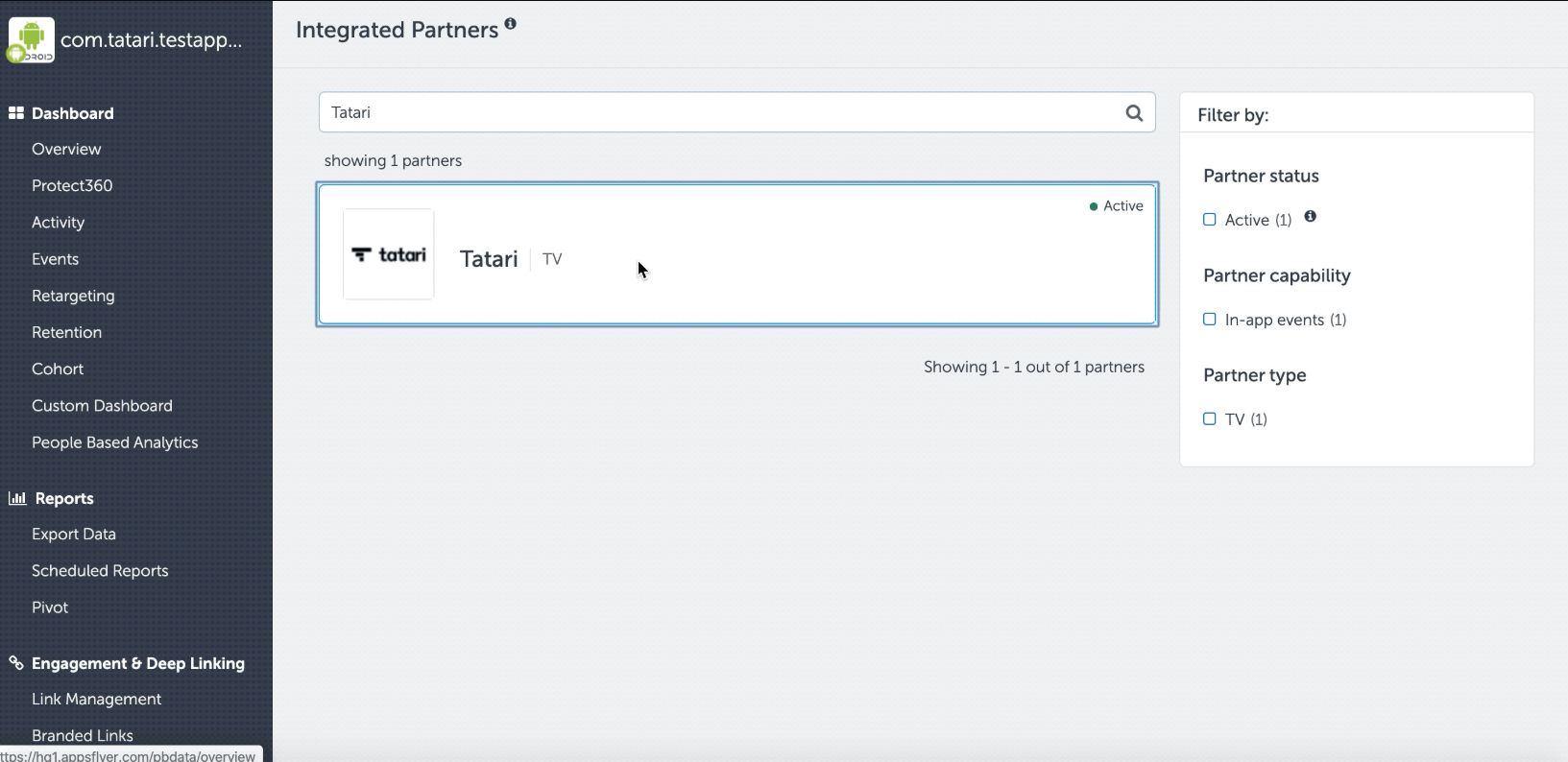Click the Dashboard section header
This screenshot has height=762, width=1568.
coord(73,113)
